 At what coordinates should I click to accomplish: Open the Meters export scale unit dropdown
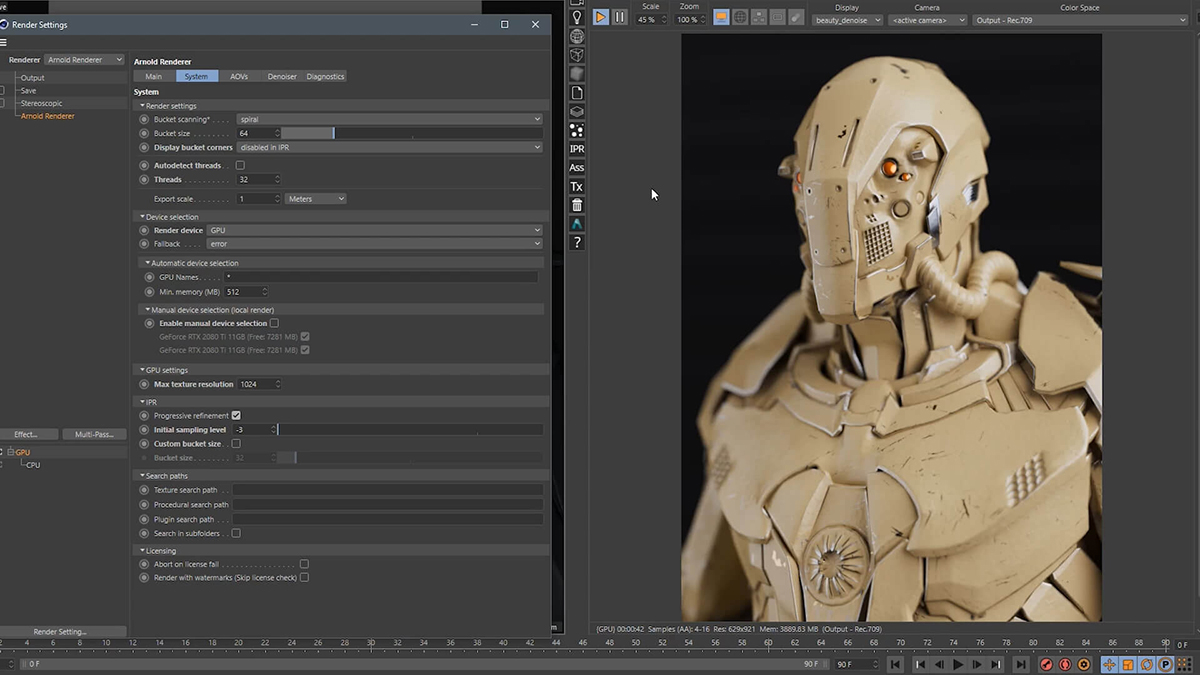point(316,199)
